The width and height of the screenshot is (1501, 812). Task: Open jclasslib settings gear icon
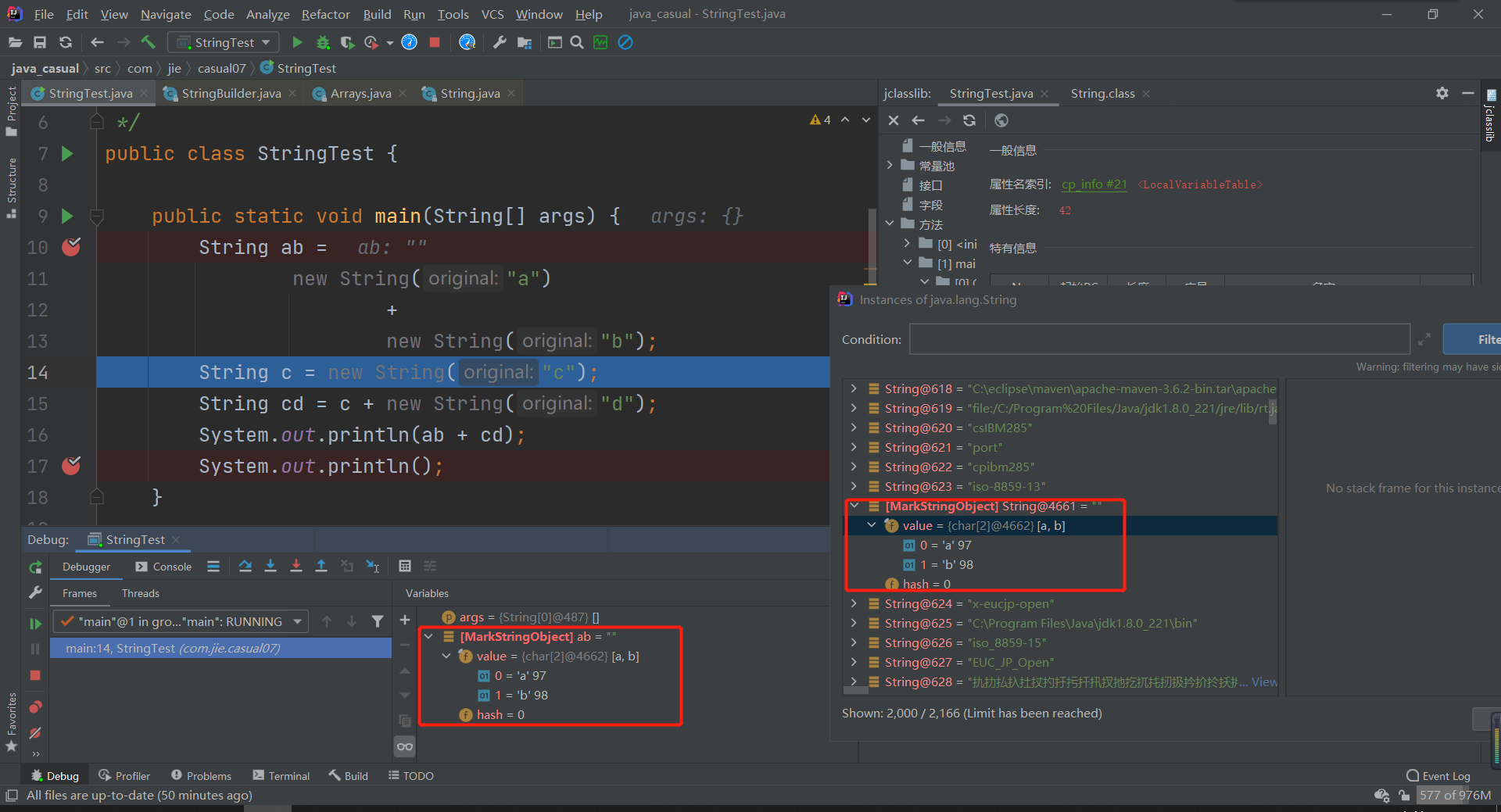click(1442, 93)
